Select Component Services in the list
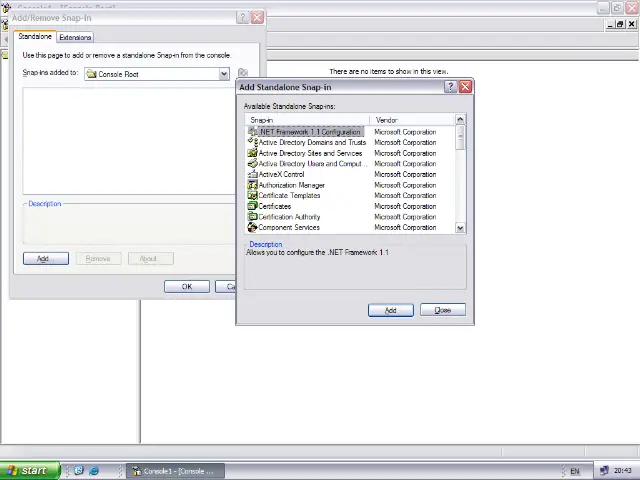This screenshot has height=480, width=640. [289, 227]
